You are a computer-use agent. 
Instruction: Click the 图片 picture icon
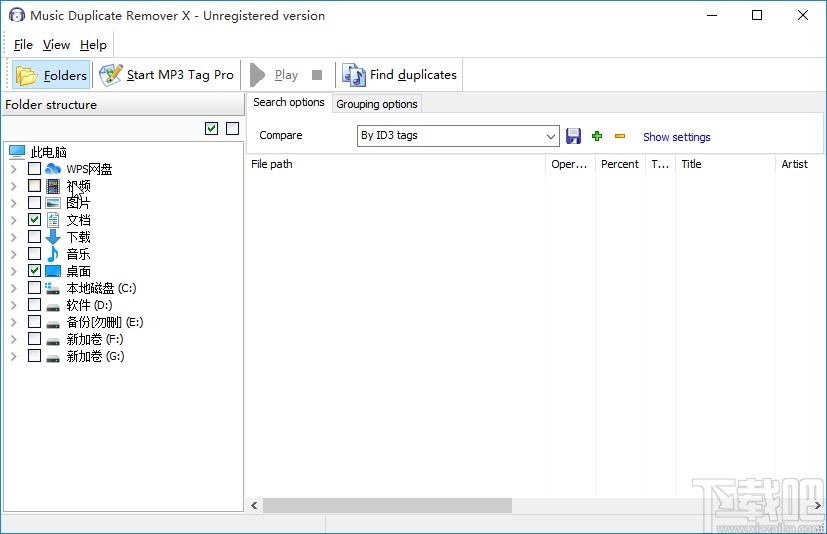coord(53,203)
